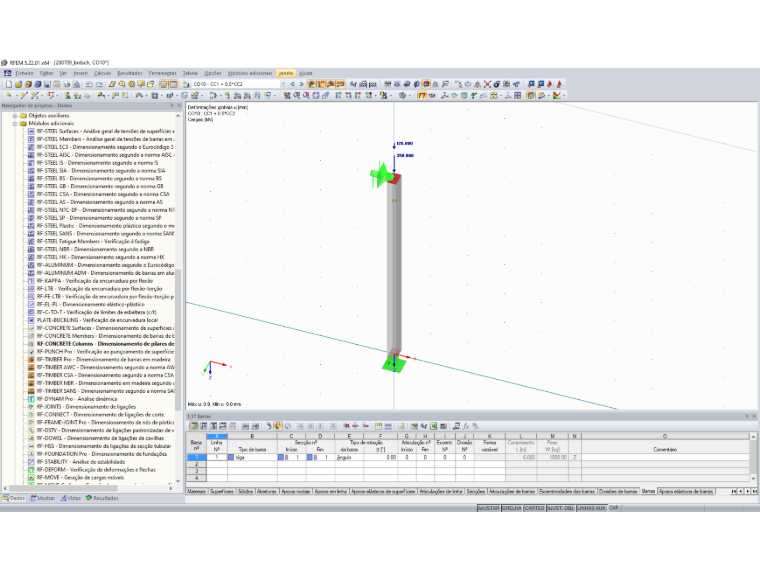Open the Ficheiro menu
The image size is (760, 570).
click(24, 73)
